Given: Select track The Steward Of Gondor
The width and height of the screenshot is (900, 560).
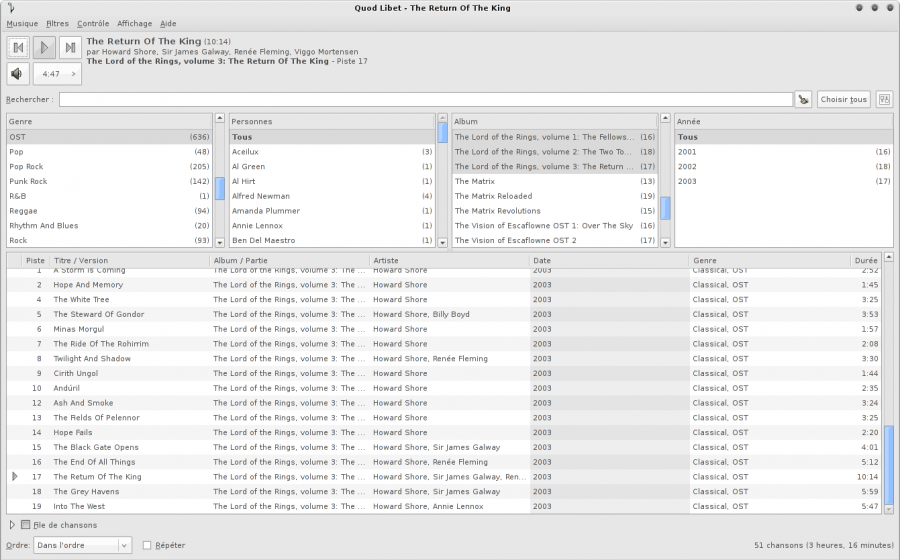Looking at the screenshot, I should tap(444, 314).
